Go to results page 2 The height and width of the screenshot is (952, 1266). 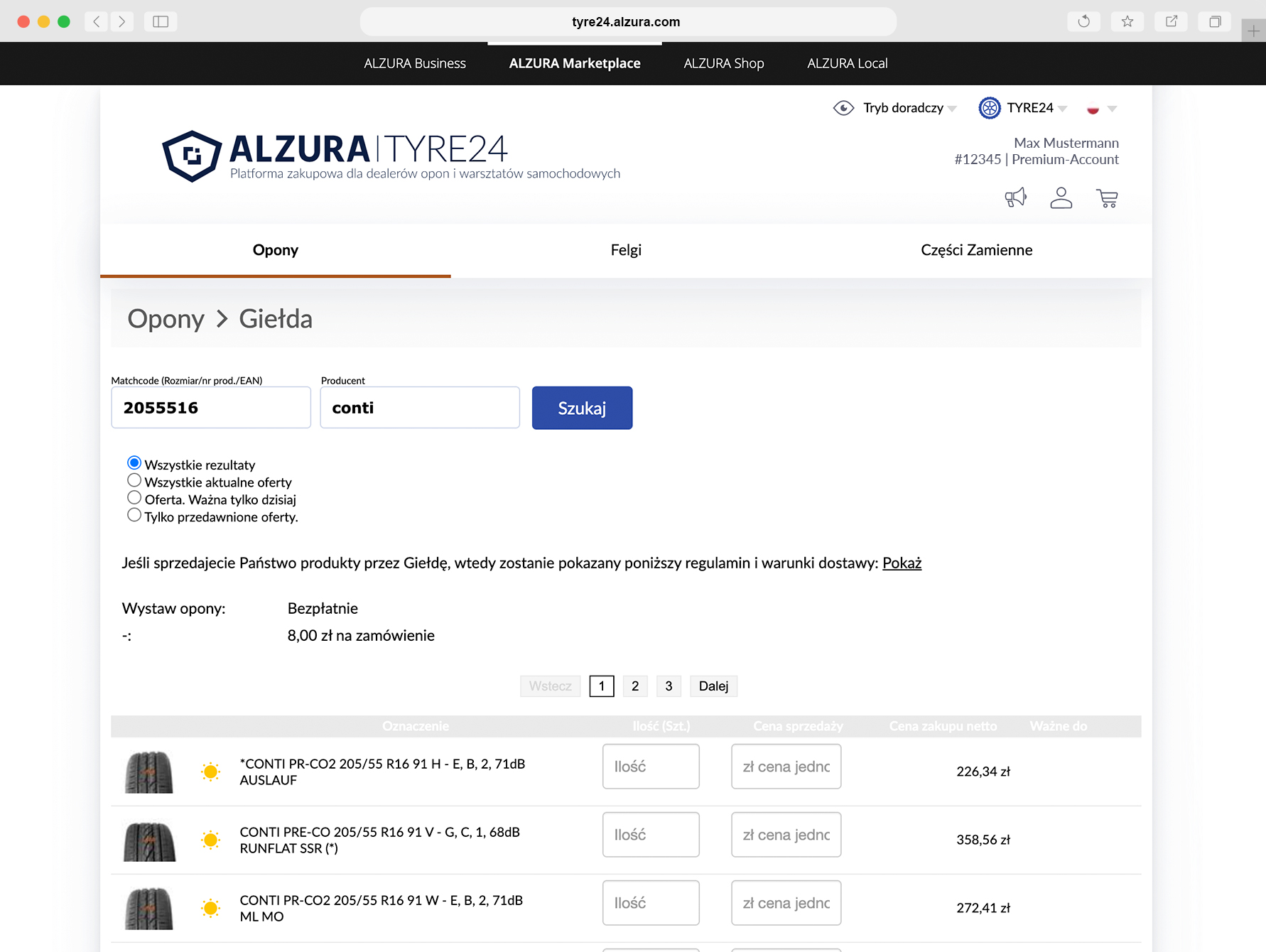click(x=635, y=686)
